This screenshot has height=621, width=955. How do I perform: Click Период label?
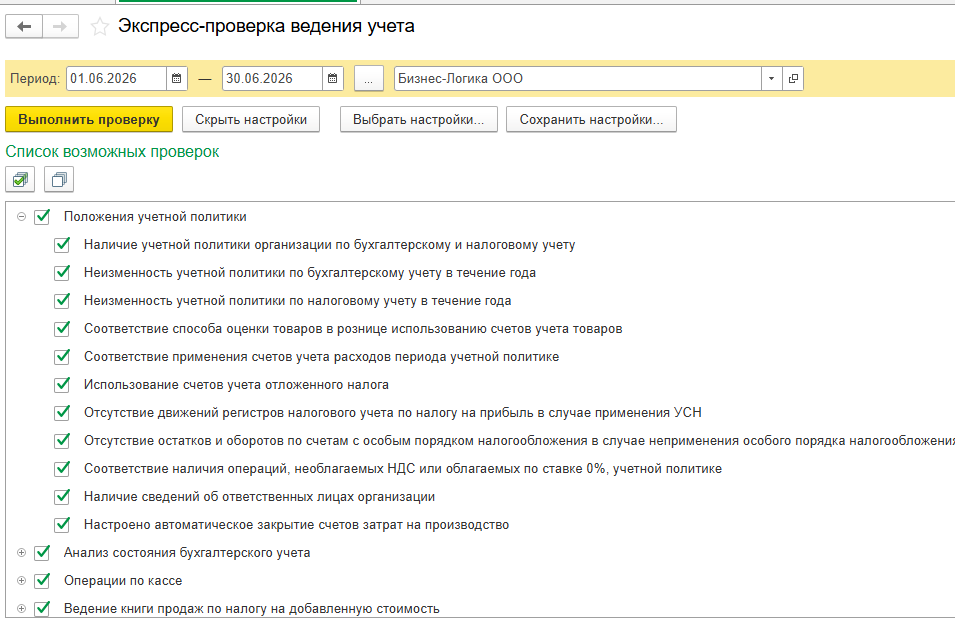[35, 79]
